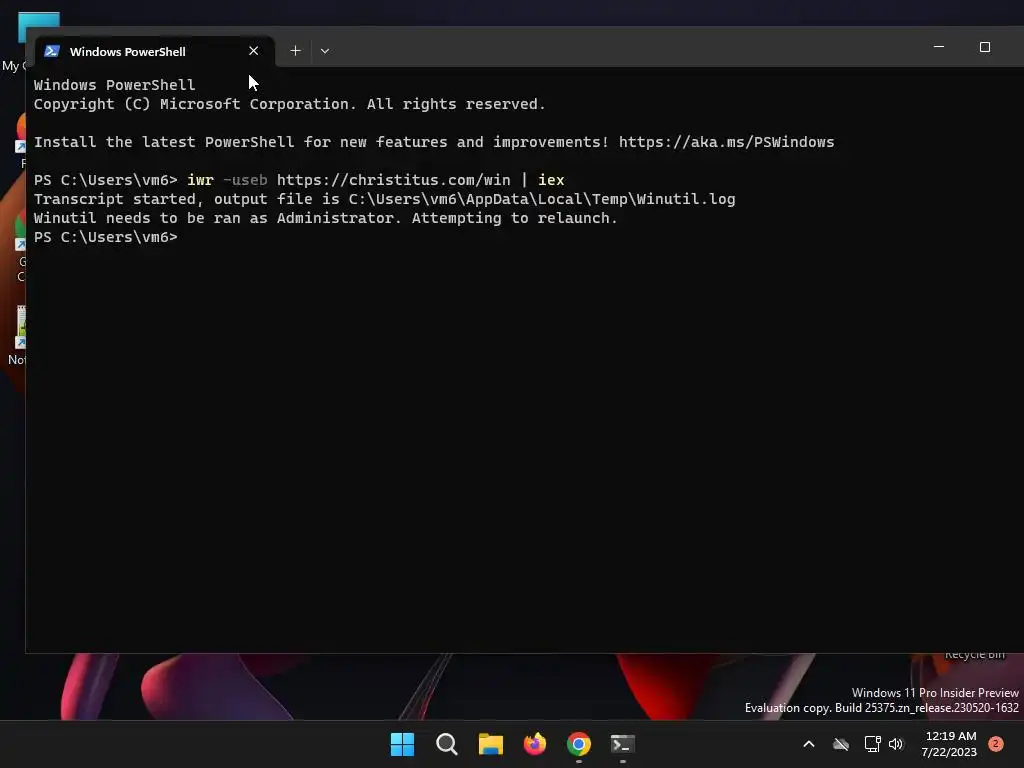Image resolution: width=1024 pixels, height=768 pixels.
Task: Show hidden system tray icons
Action: 808,744
